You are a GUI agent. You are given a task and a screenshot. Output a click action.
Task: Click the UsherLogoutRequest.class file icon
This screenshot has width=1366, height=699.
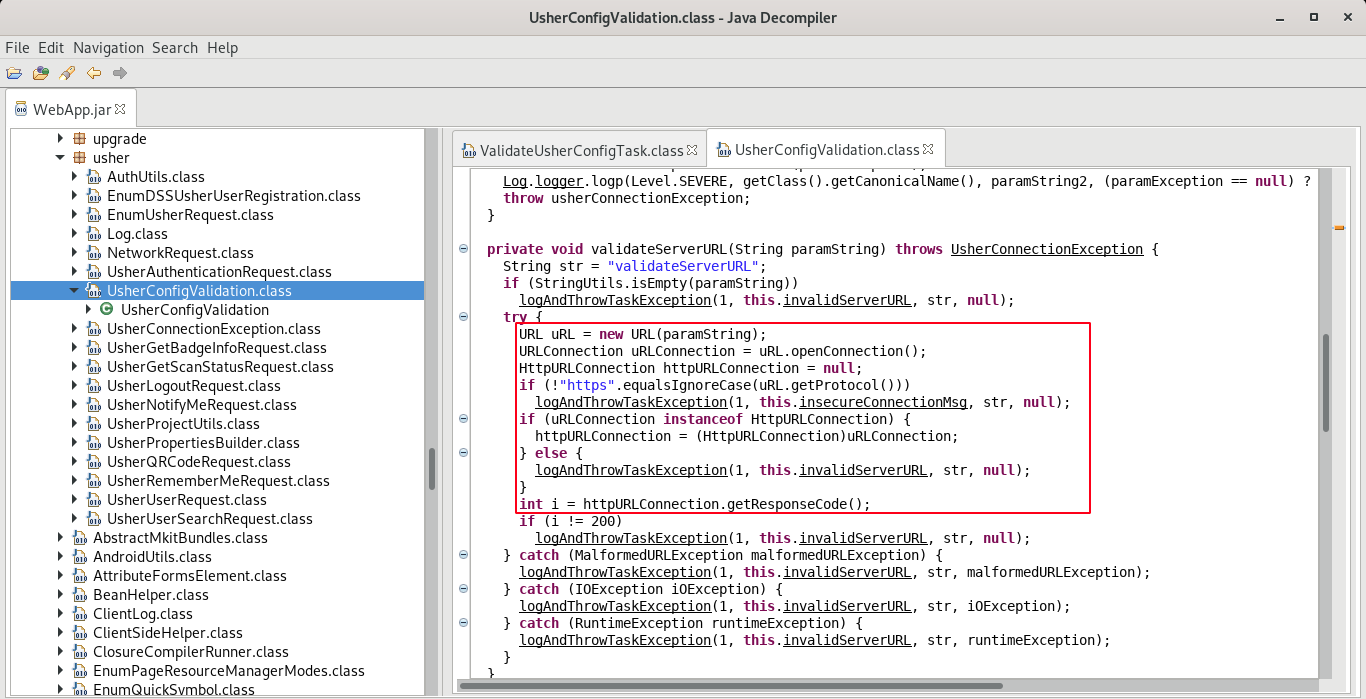94,386
